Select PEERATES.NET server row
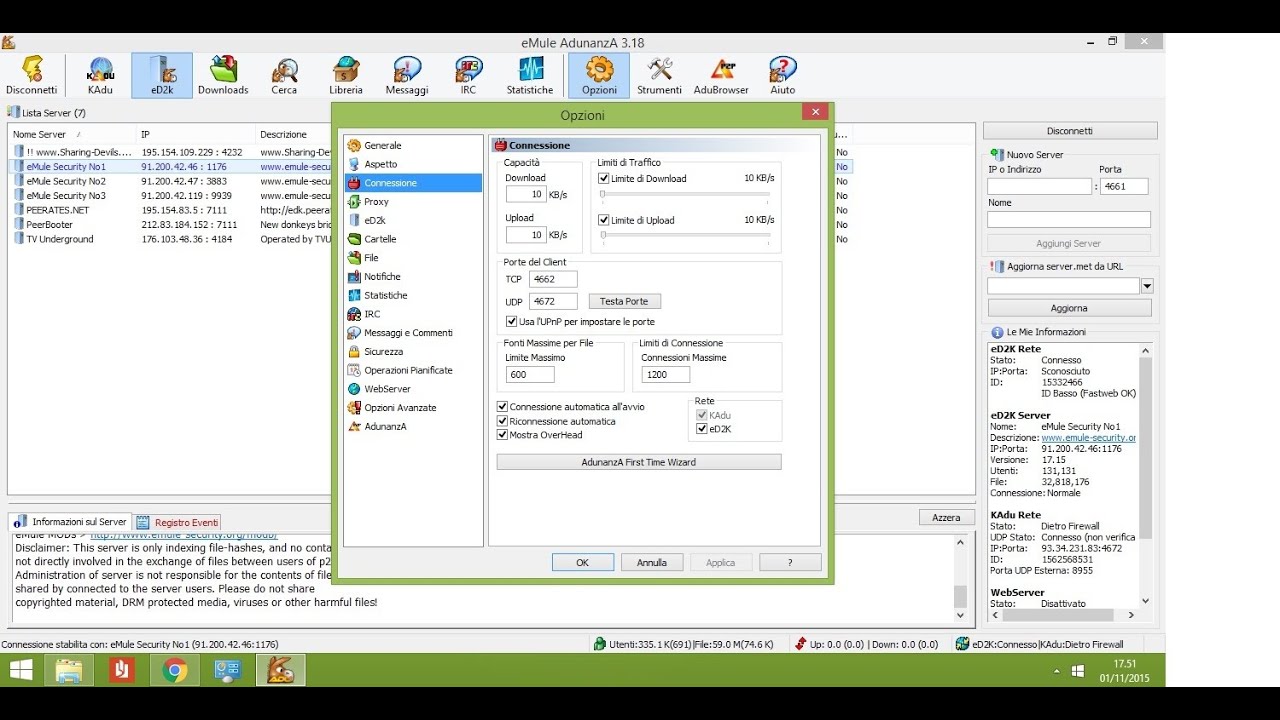This screenshot has height=720, width=1280. click(430, 210)
